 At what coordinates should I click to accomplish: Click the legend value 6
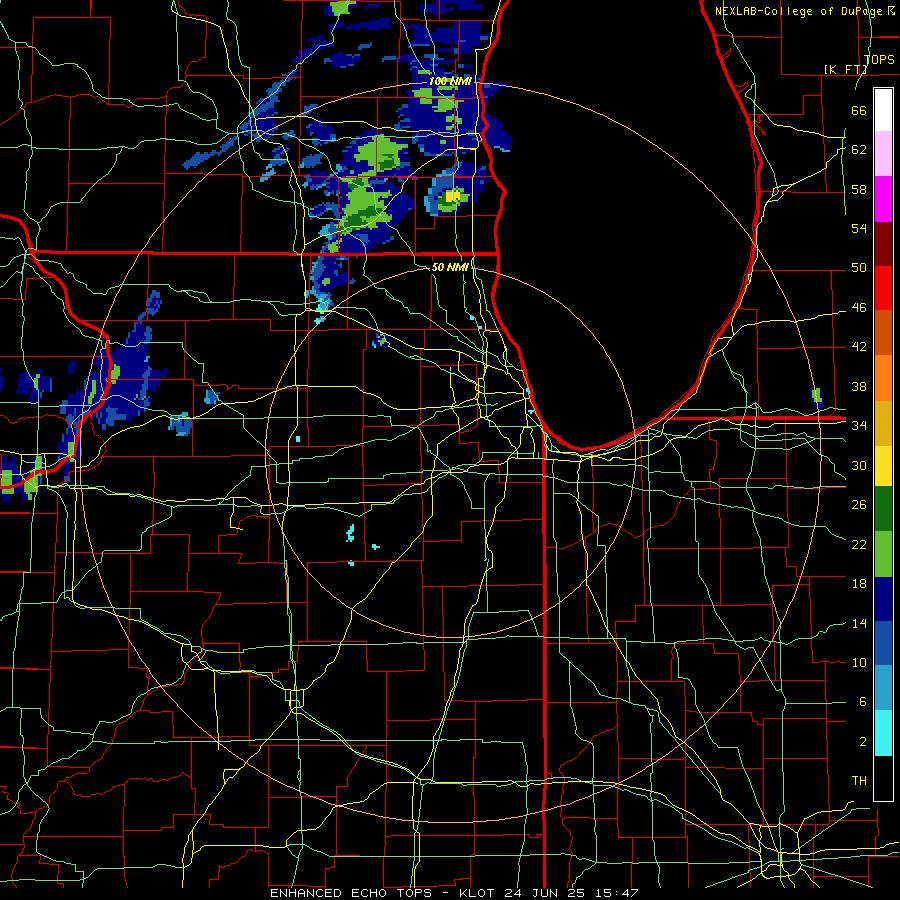click(862, 701)
